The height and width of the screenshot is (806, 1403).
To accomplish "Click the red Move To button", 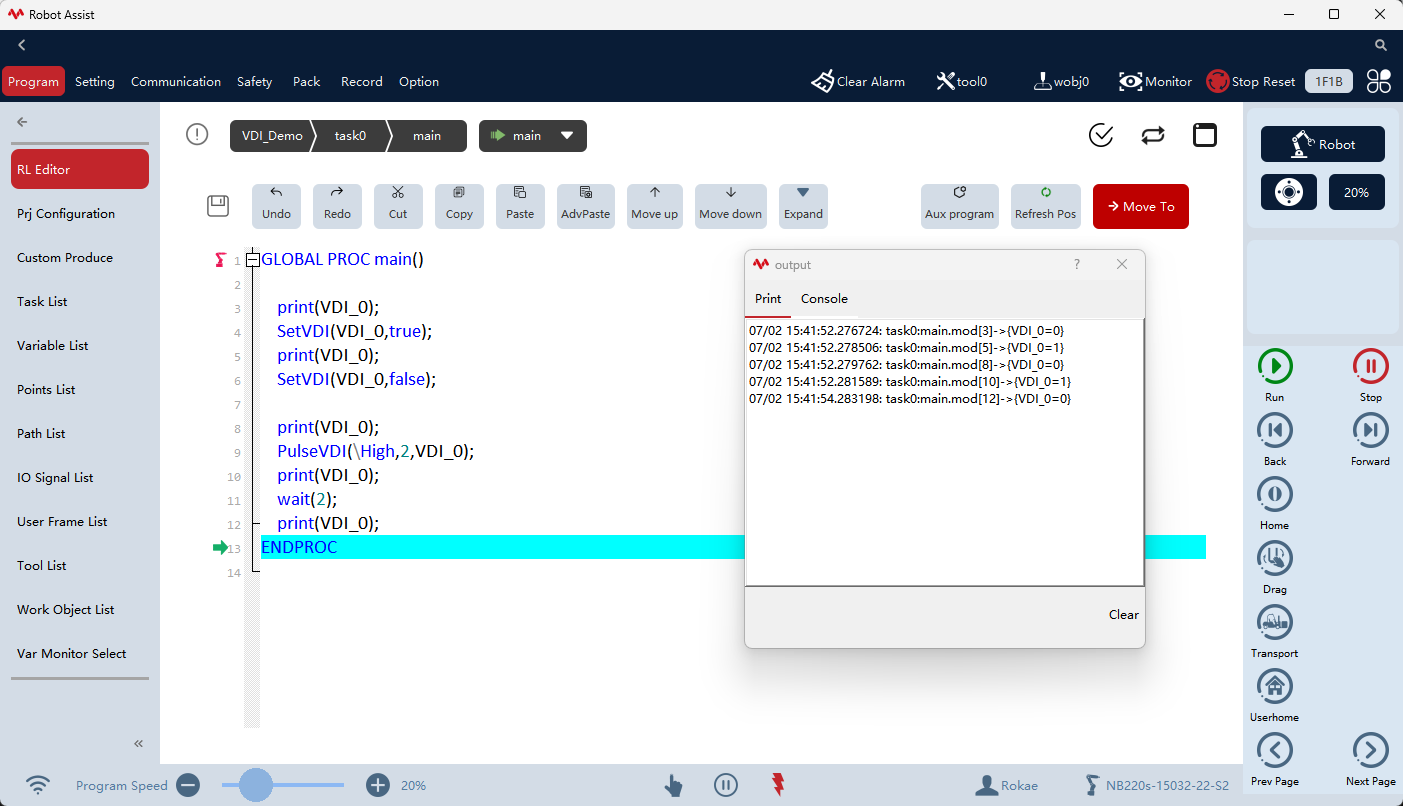I will [x=1141, y=206].
